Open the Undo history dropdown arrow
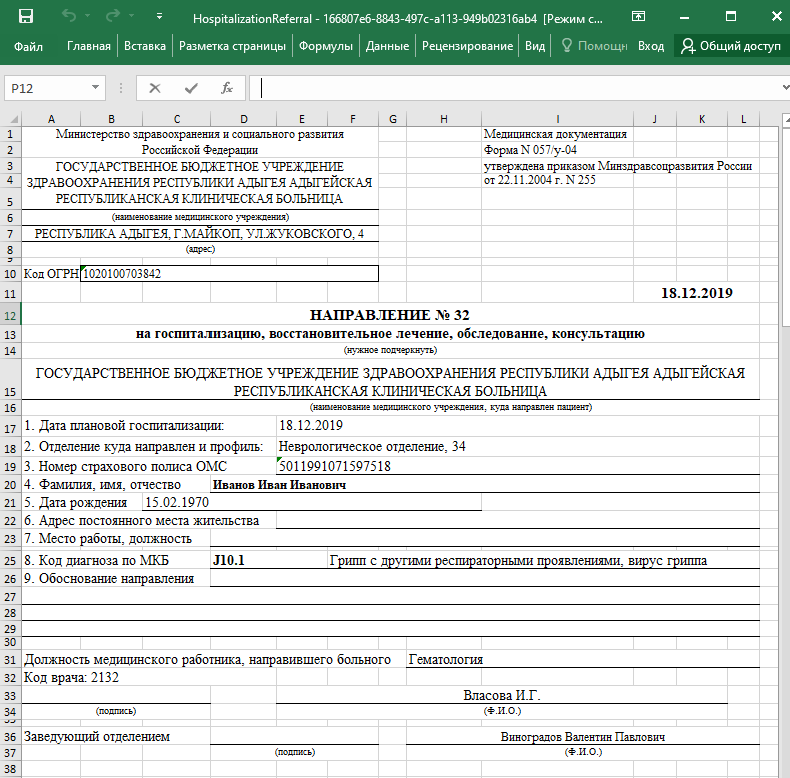Screen dimensions: 790x778 (x=88, y=16)
